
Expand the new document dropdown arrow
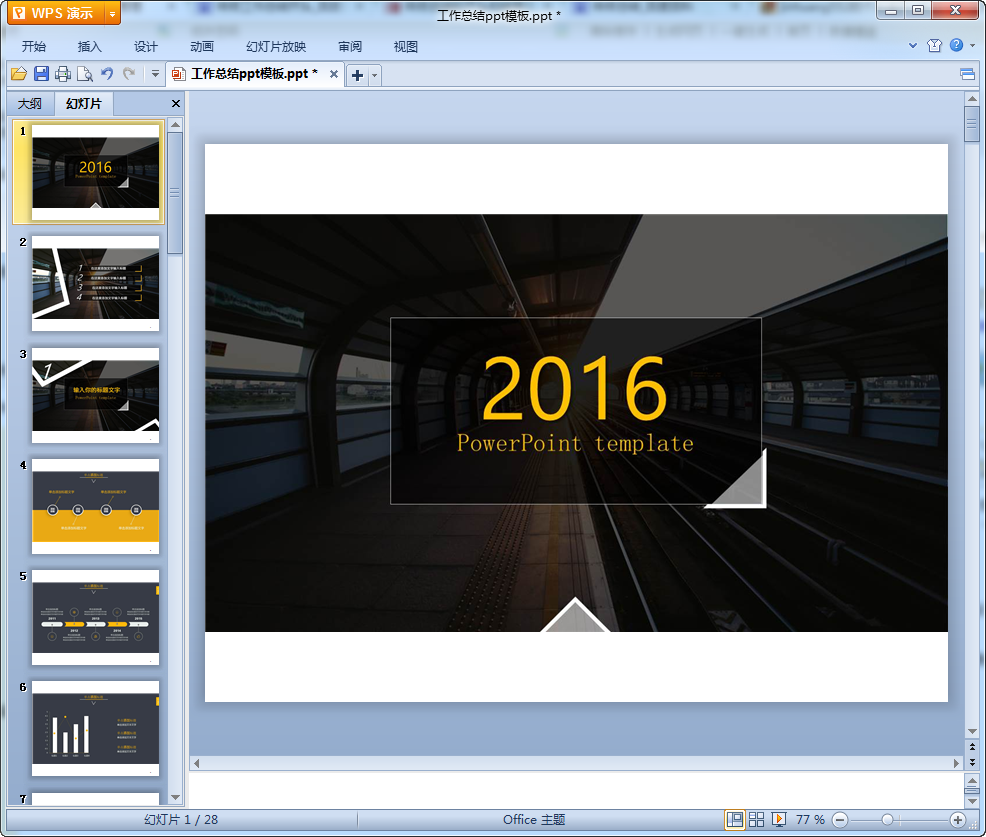click(x=374, y=75)
